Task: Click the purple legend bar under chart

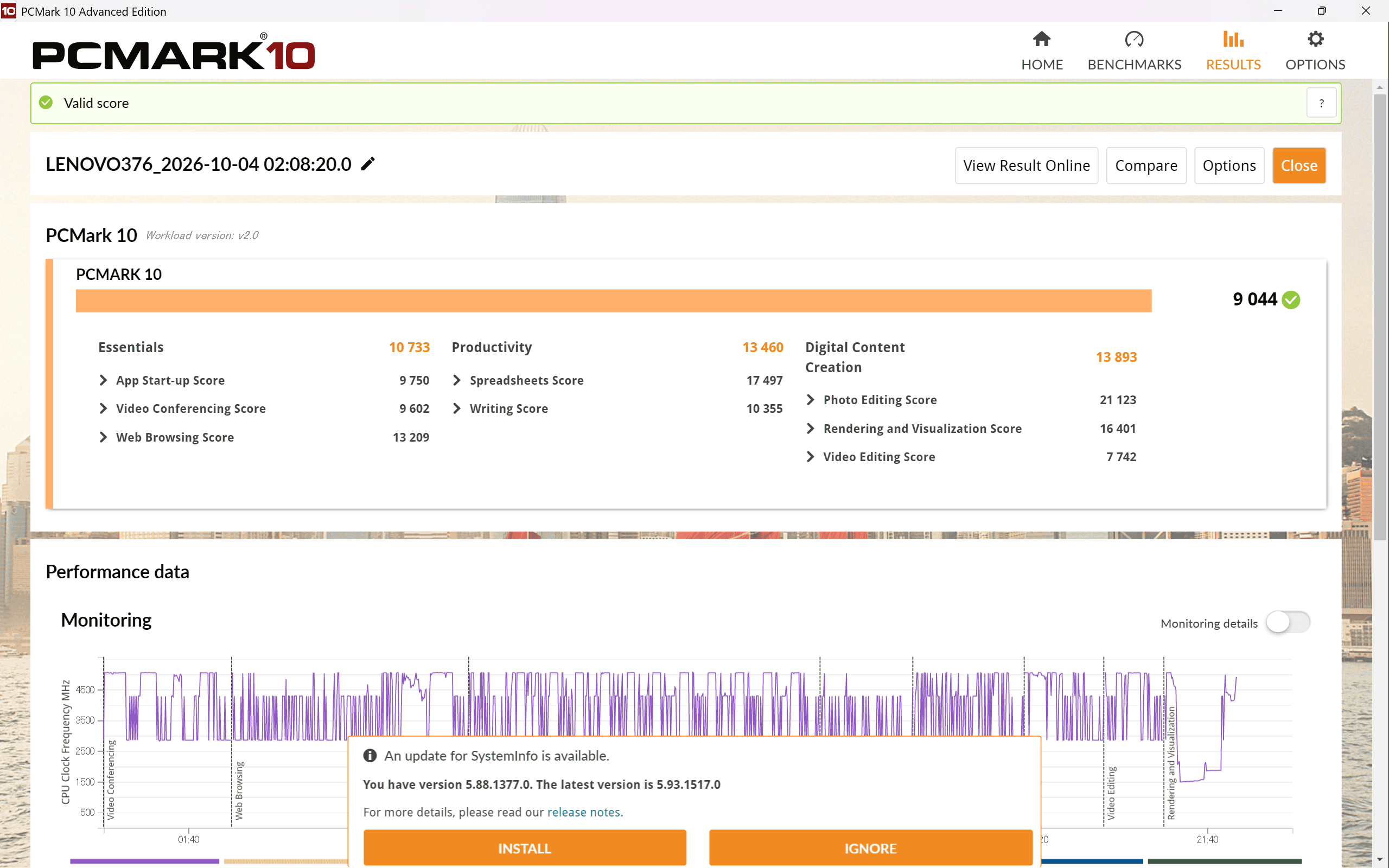Action: (145, 861)
